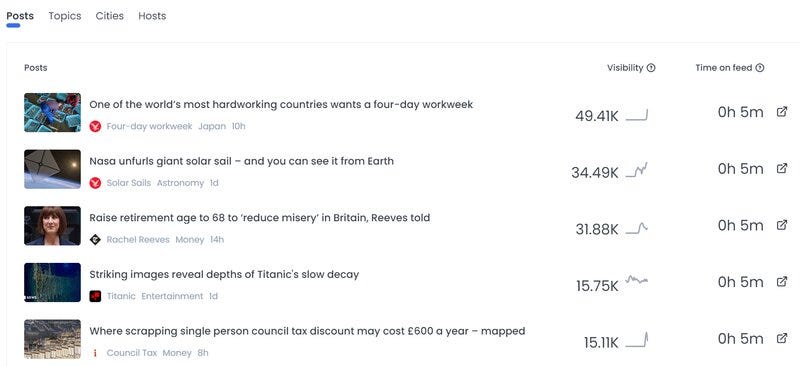The image size is (800, 366).
Task: Click the source logo beside Rachel Reeves tag
Action: tap(95, 239)
